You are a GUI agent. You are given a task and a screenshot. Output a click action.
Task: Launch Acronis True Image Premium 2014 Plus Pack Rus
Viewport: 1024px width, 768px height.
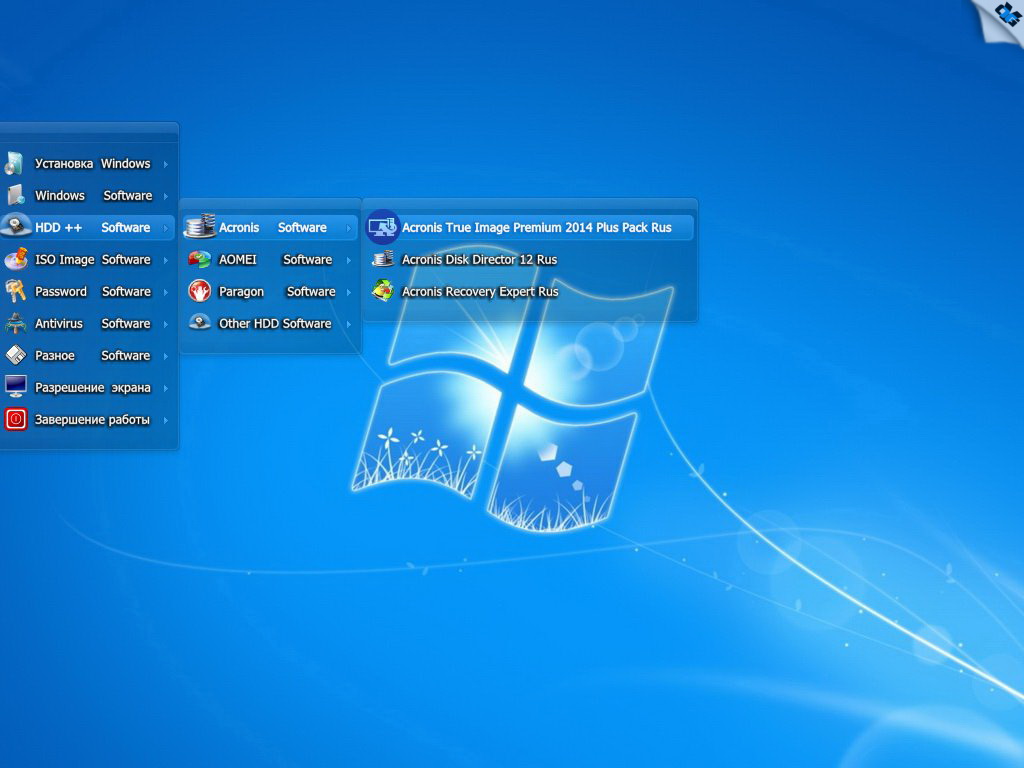pyautogui.click(x=530, y=227)
